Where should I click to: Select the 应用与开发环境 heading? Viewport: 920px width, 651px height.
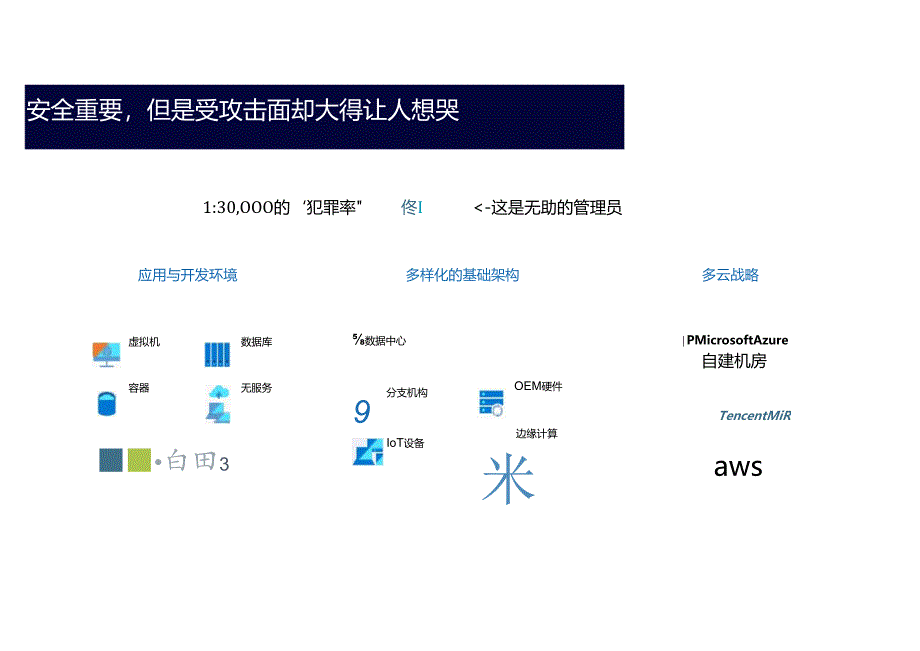point(189,274)
